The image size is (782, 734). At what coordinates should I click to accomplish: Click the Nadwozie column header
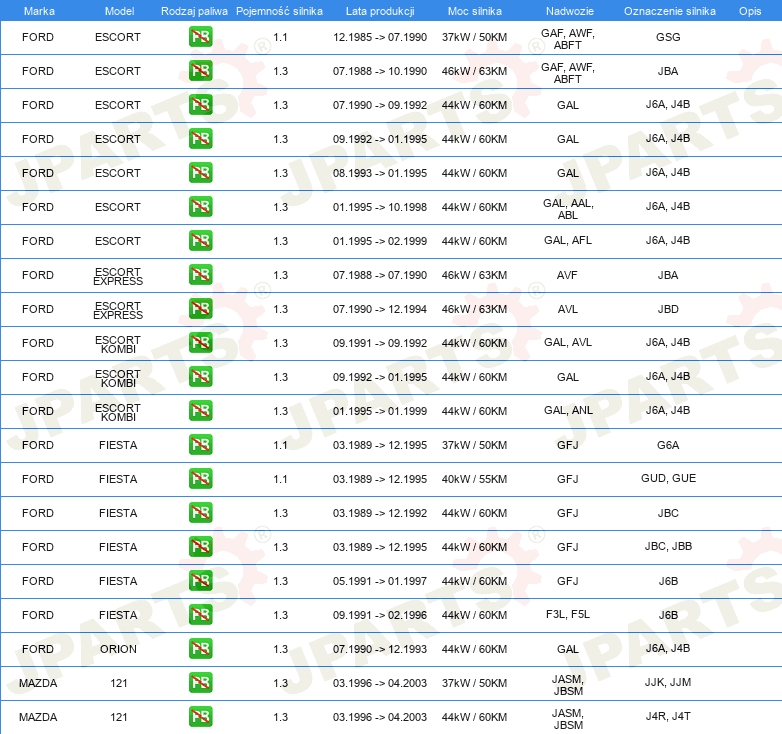[570, 11]
